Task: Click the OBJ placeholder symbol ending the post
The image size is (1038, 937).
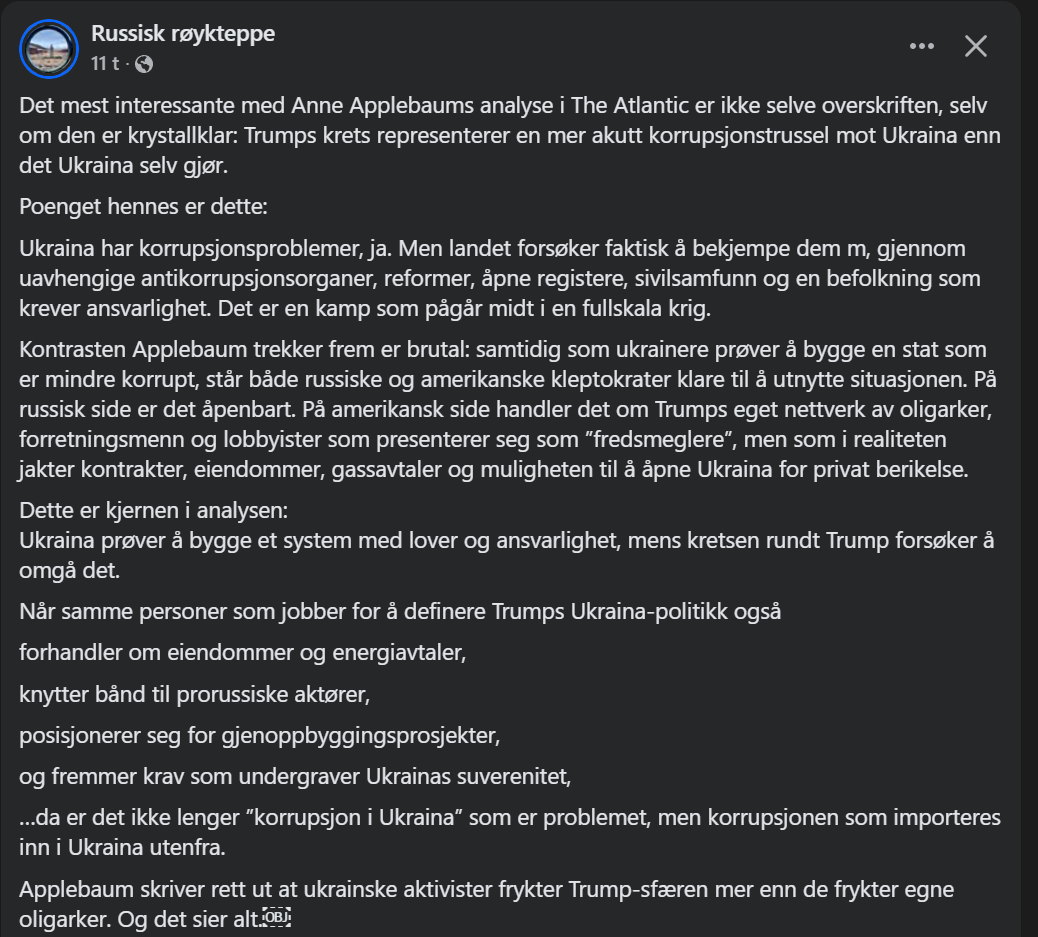Action: [x=275, y=918]
